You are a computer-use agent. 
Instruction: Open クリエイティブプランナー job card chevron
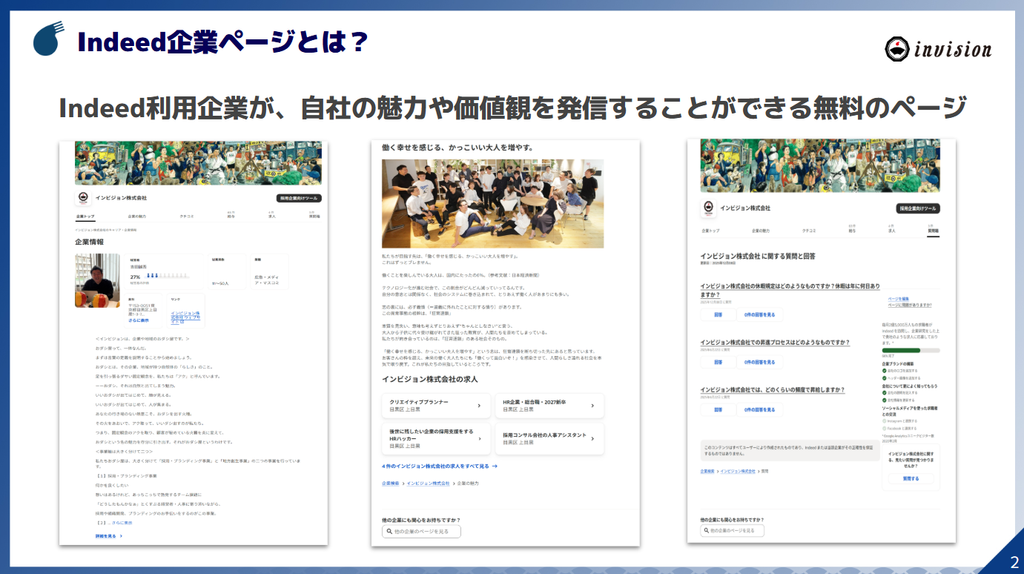pos(479,406)
